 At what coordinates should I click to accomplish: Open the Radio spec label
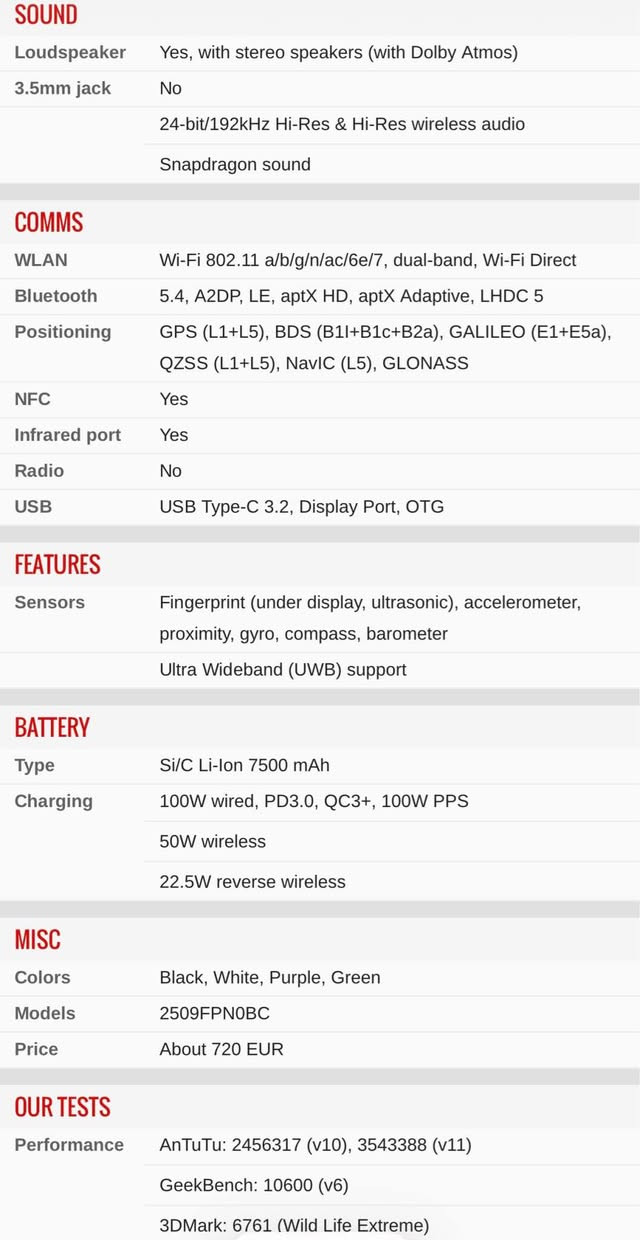pos(39,471)
